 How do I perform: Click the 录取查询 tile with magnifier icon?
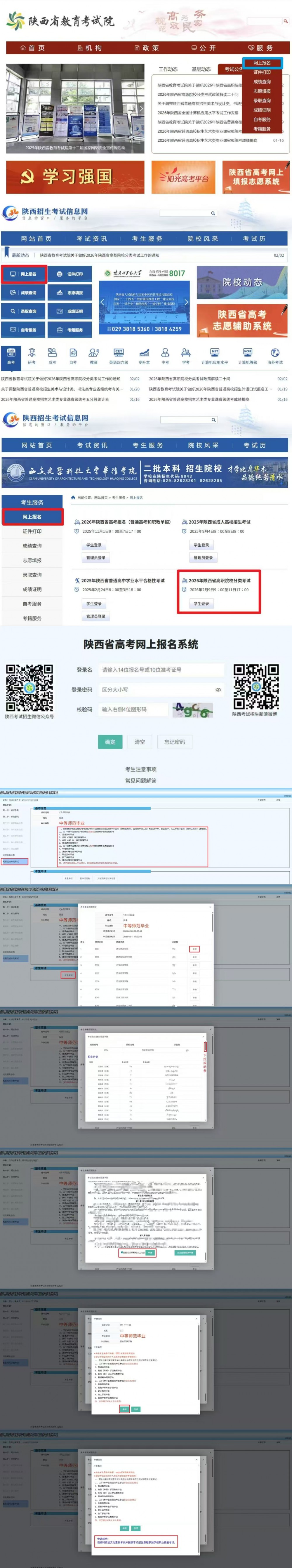coord(24,312)
